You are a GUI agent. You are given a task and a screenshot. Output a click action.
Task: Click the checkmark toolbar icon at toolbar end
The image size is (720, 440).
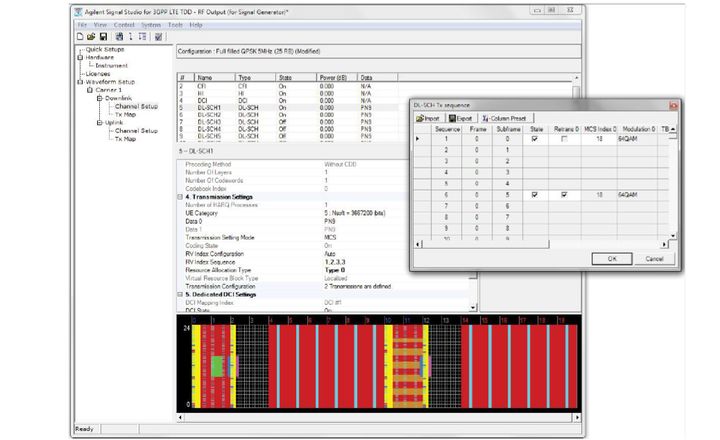point(158,36)
